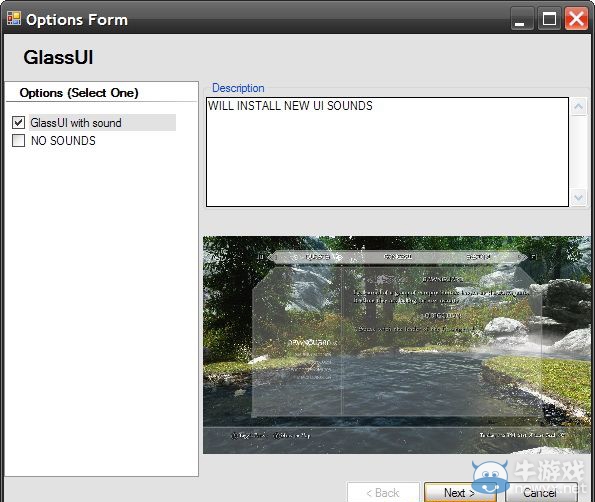The width and height of the screenshot is (595, 502).
Task: Click inside the Description text box
Action: tap(387, 152)
